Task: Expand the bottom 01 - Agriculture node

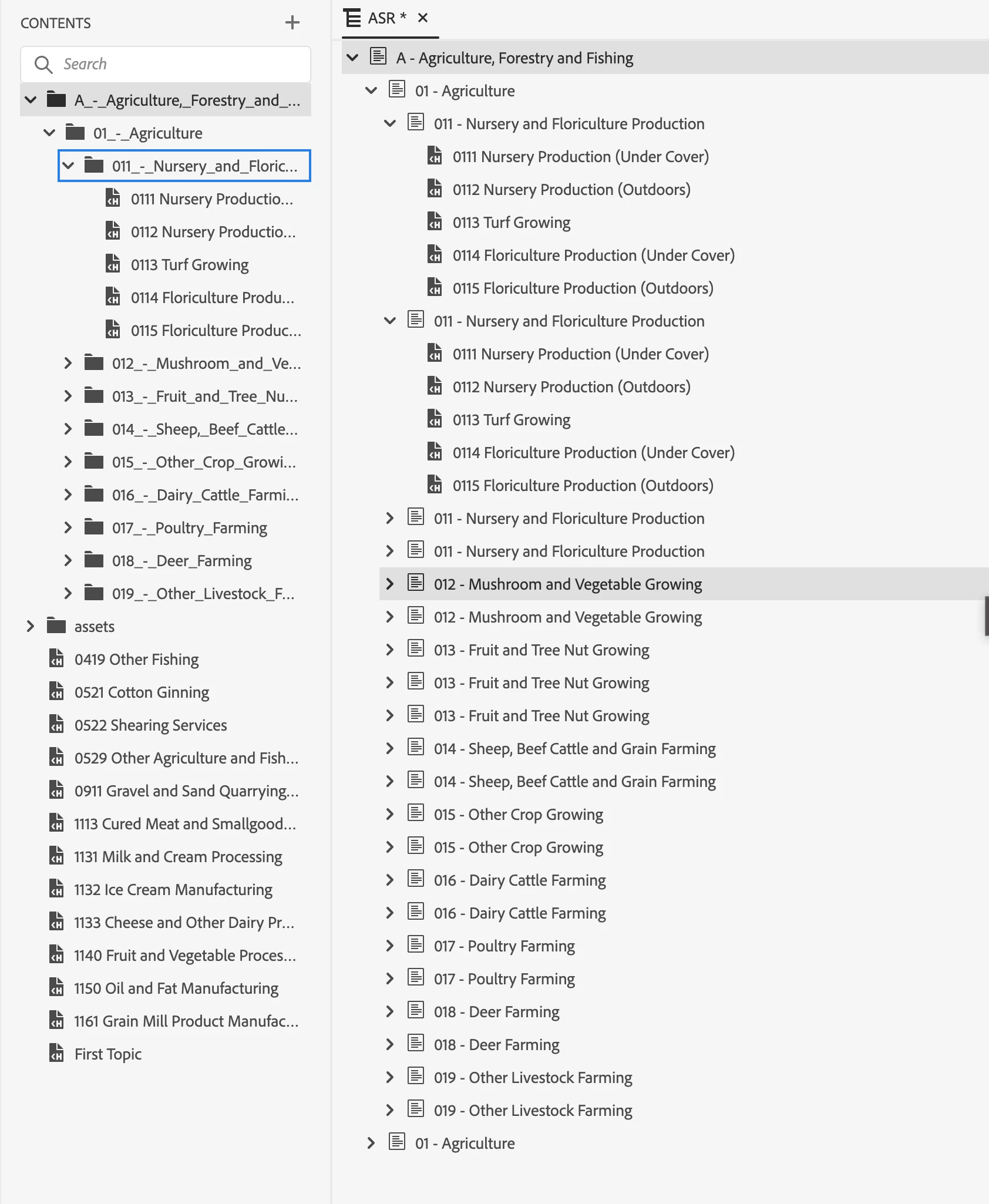Action: pyautogui.click(x=371, y=1143)
